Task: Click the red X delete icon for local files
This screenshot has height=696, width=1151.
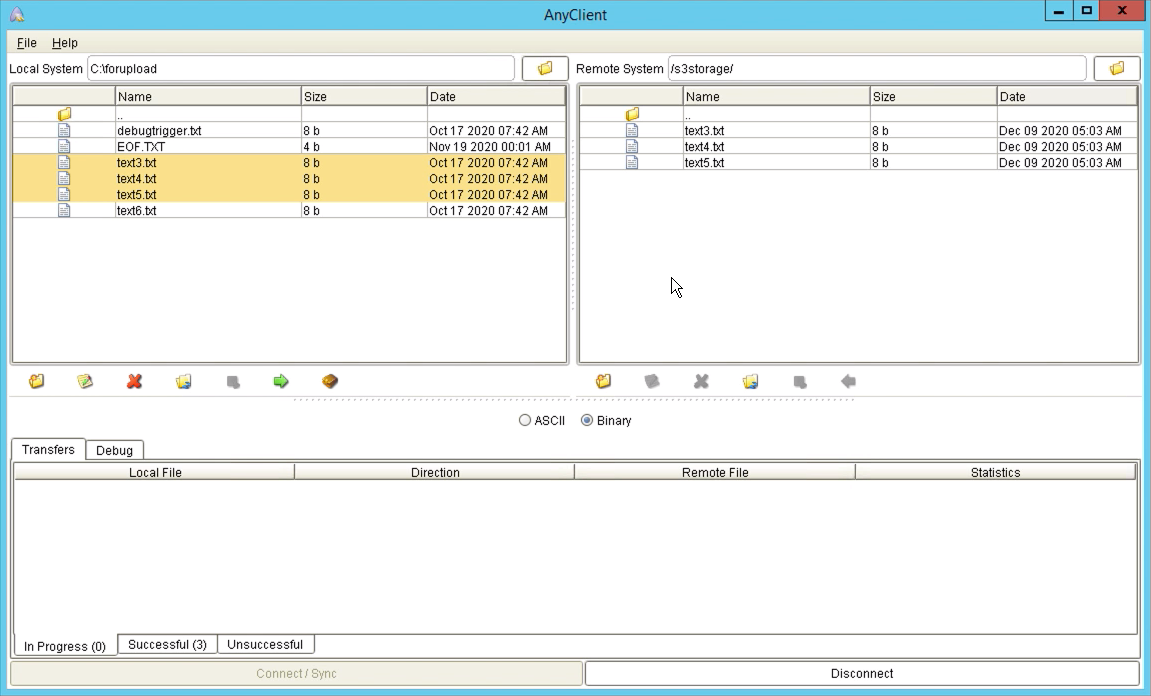Action: click(x=134, y=381)
